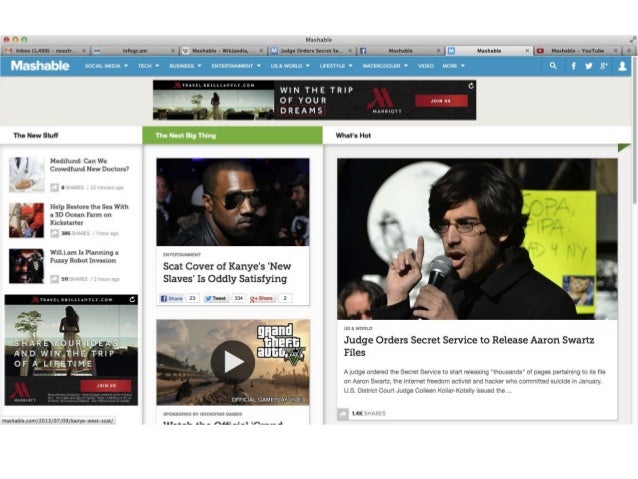Click share icon beside Will.i.am shares

55,279
